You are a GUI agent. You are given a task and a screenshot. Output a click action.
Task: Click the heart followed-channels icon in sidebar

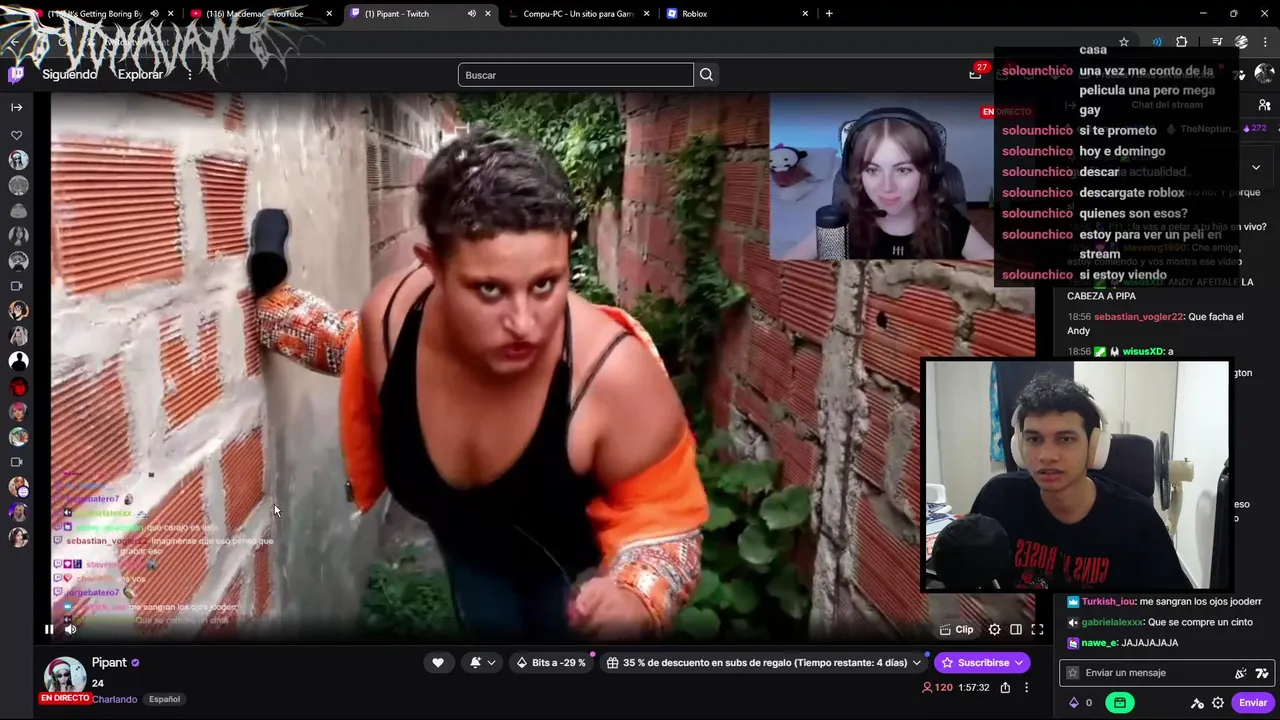(17, 135)
